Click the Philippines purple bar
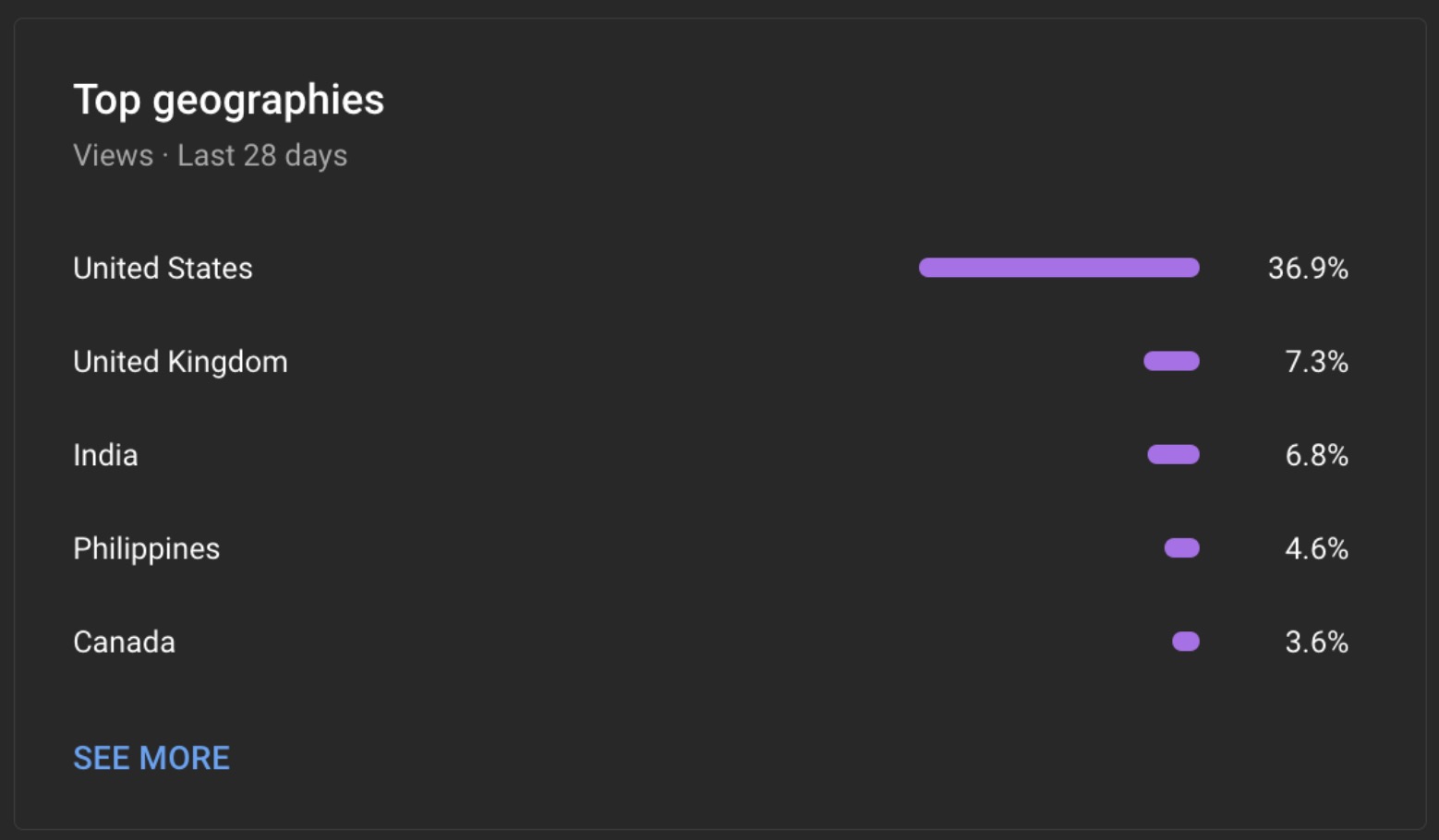Image resolution: width=1439 pixels, height=840 pixels. 1182,548
